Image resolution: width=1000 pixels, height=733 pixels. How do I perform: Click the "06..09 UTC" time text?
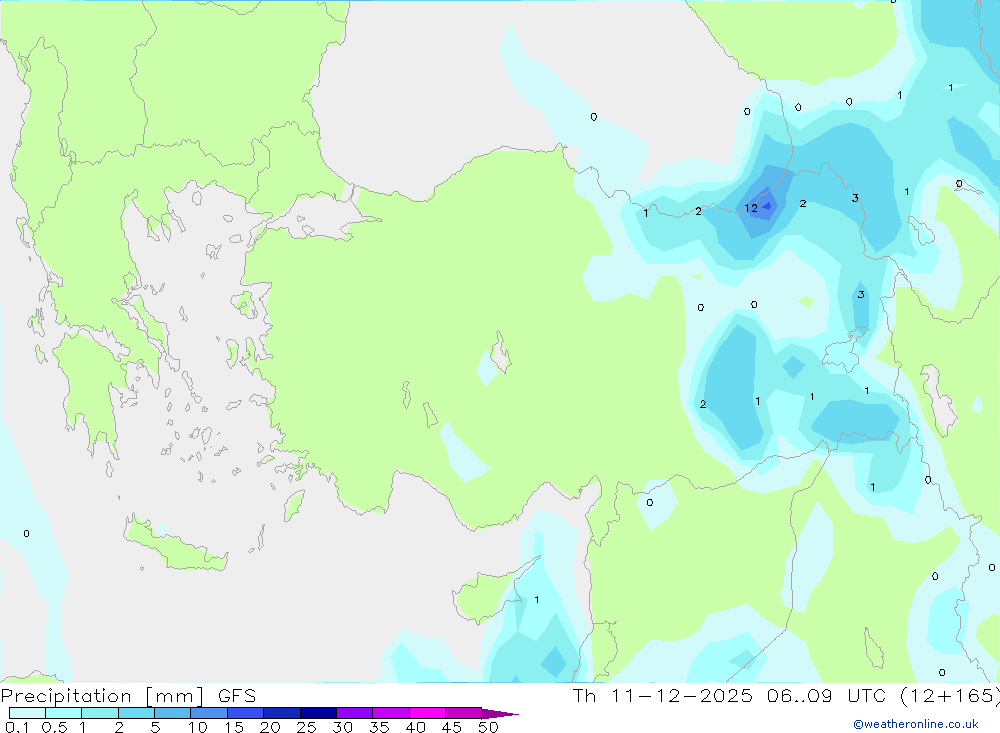pos(827,696)
